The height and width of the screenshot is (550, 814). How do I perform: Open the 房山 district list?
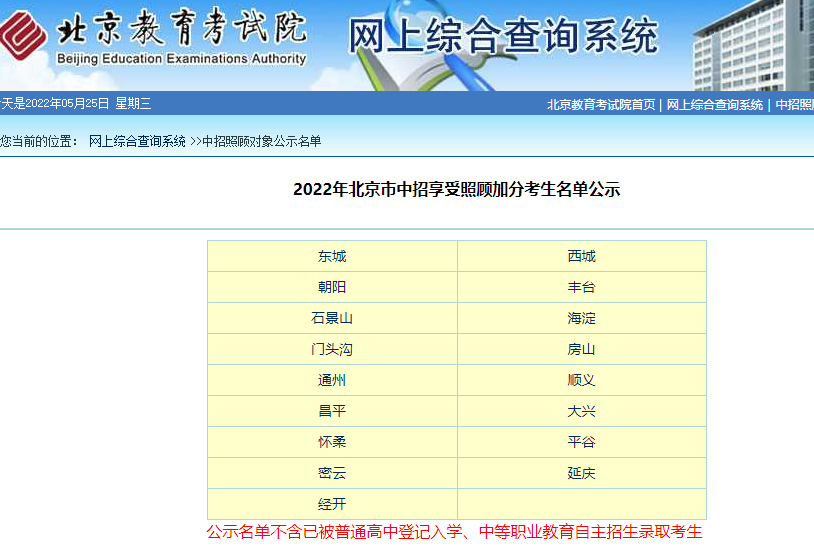[581, 349]
